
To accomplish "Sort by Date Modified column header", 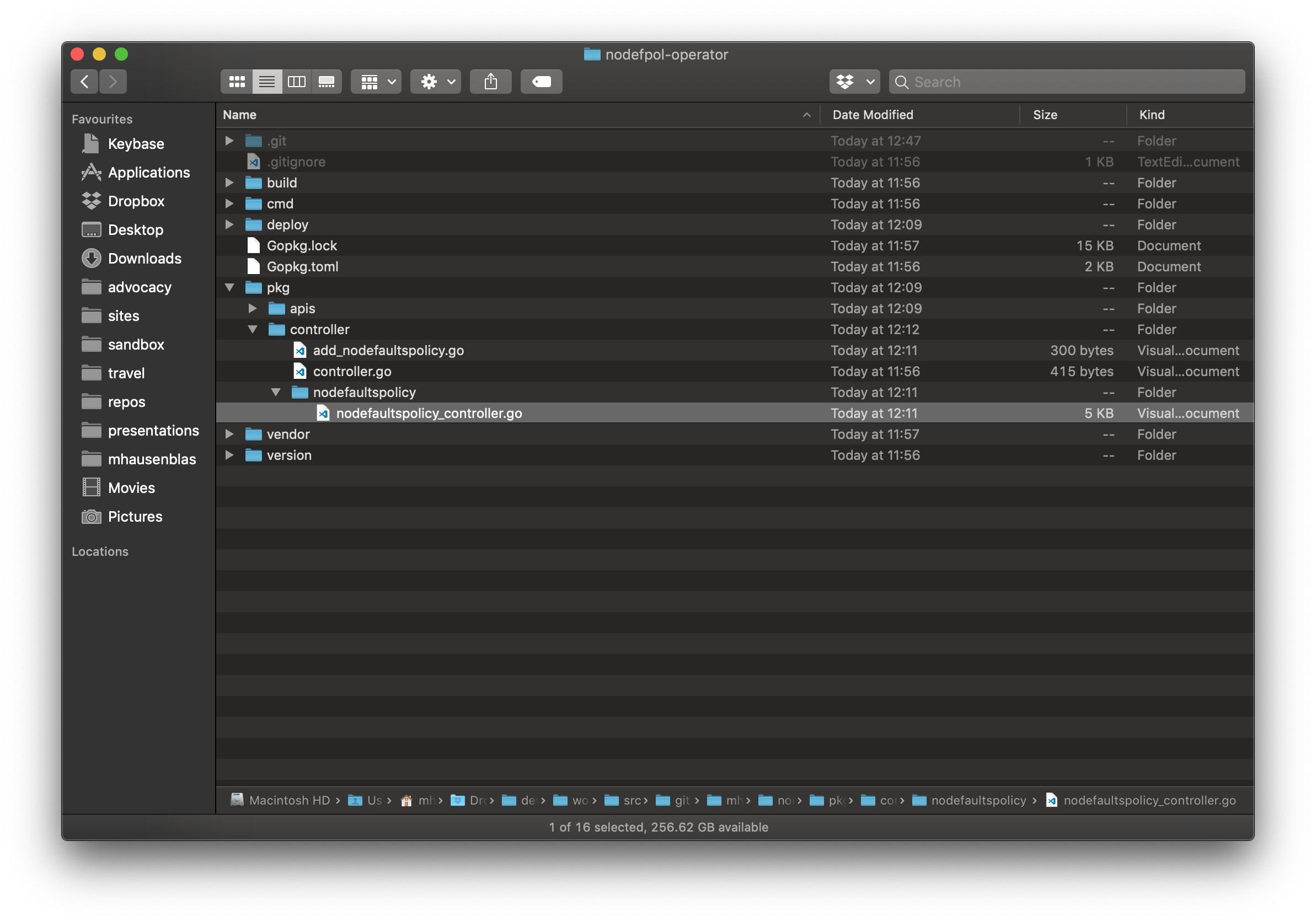I will click(873, 115).
